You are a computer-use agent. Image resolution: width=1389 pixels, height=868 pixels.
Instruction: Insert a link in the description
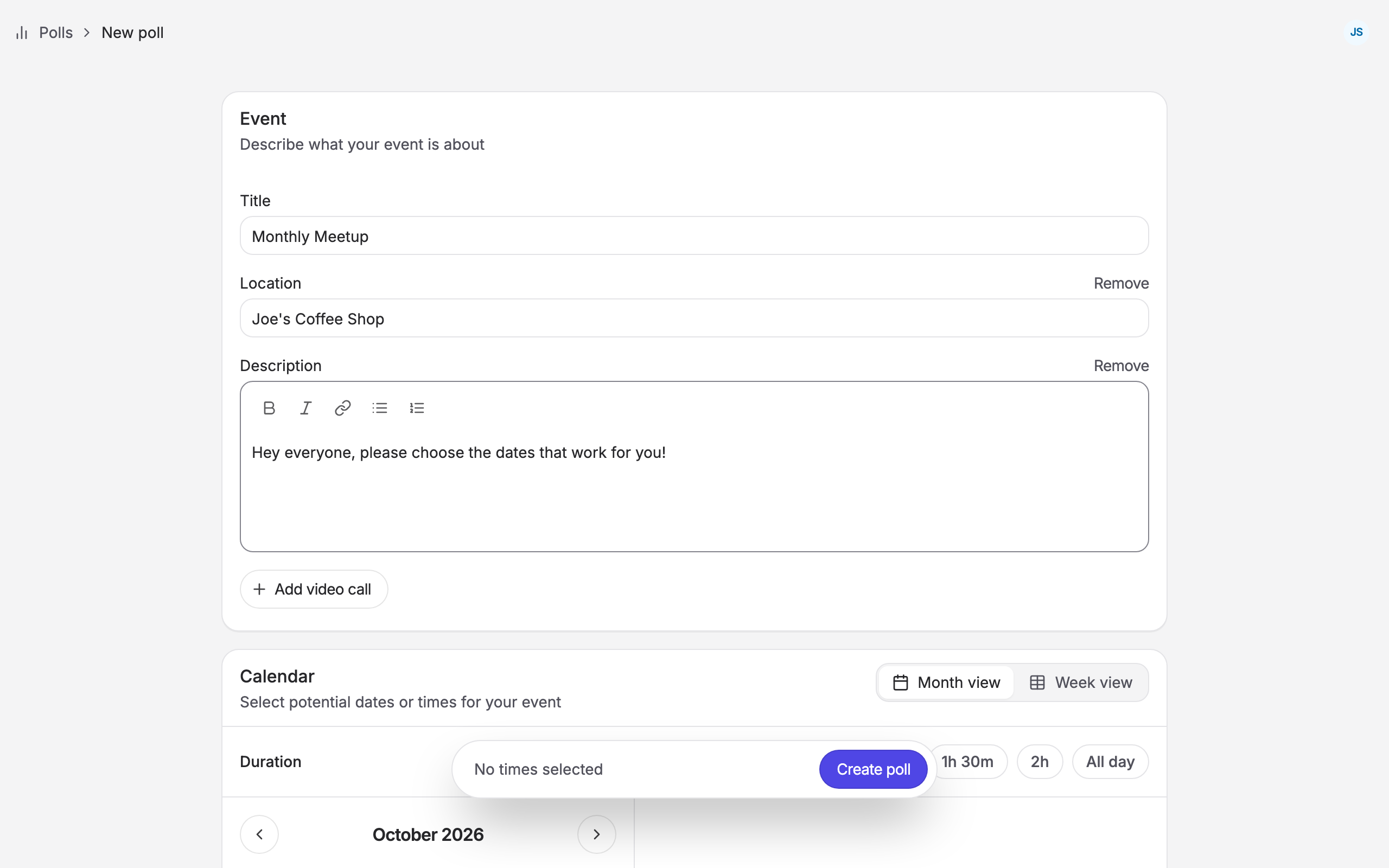tap(343, 408)
